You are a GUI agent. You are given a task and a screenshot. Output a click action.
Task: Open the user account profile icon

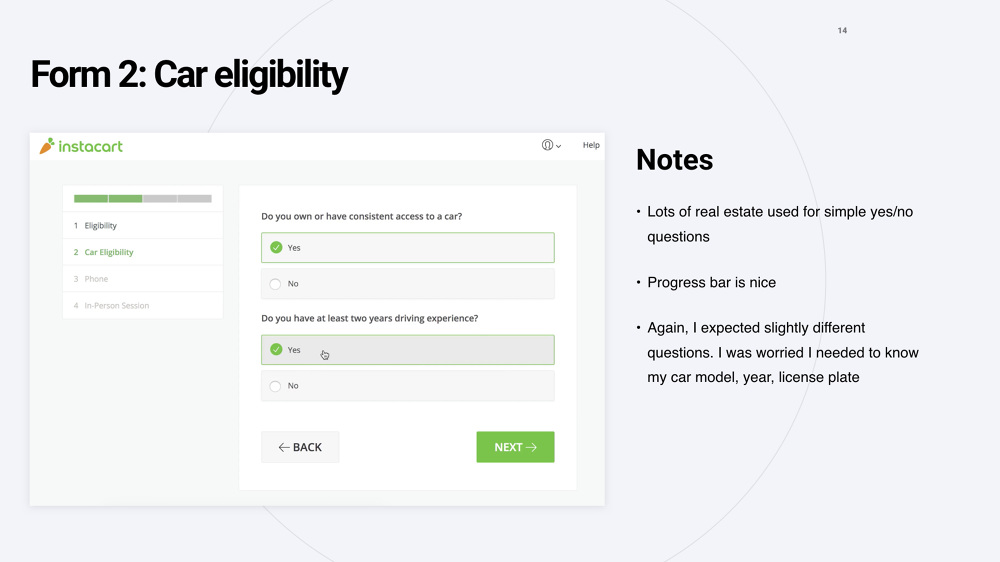(547, 145)
